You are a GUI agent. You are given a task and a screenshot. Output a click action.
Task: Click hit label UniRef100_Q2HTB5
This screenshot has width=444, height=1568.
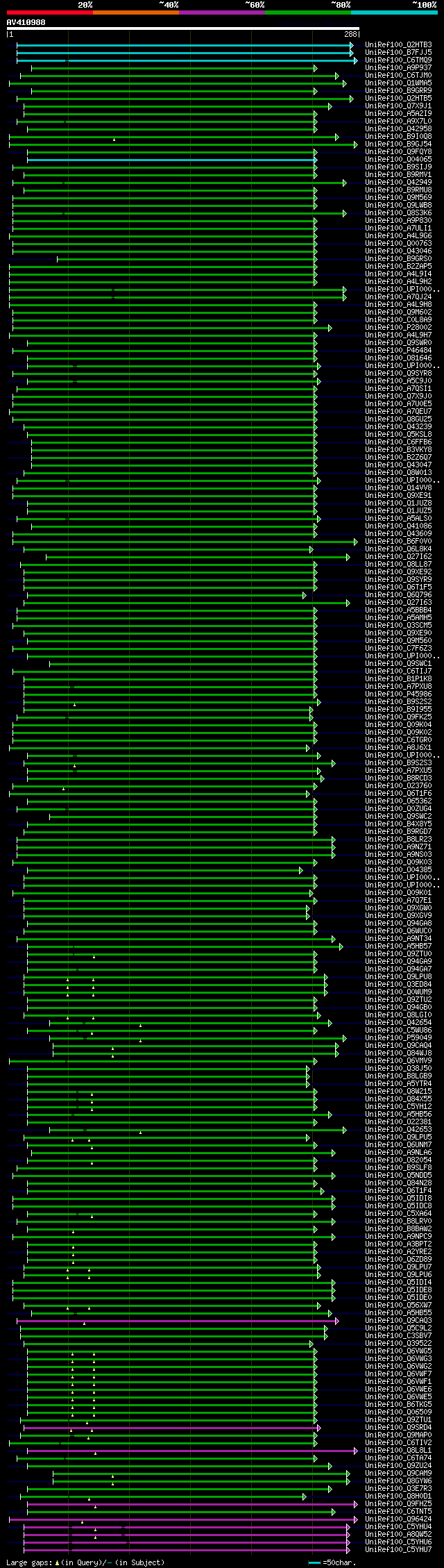[398, 99]
